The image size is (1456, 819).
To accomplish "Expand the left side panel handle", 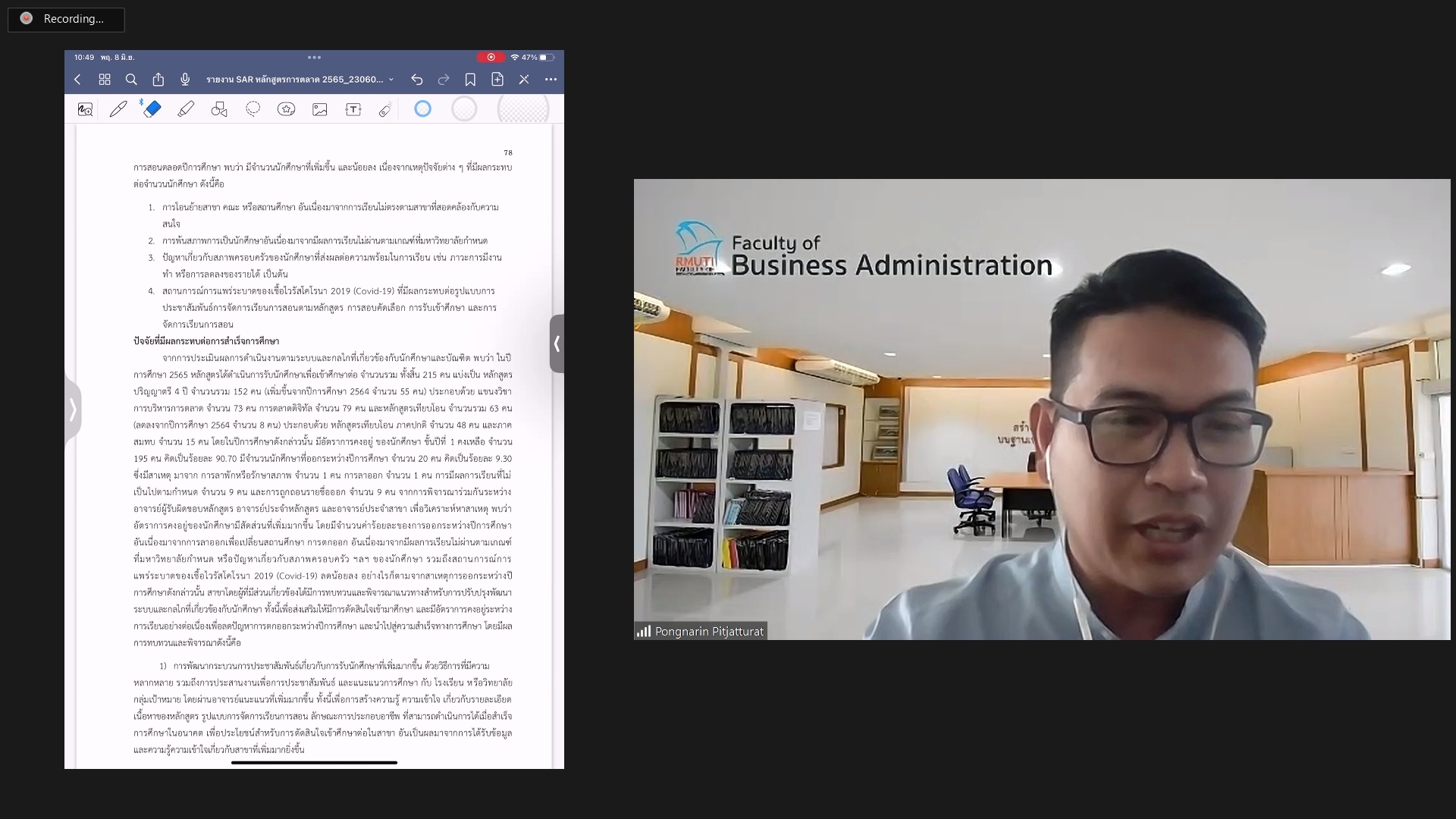I will coord(73,409).
